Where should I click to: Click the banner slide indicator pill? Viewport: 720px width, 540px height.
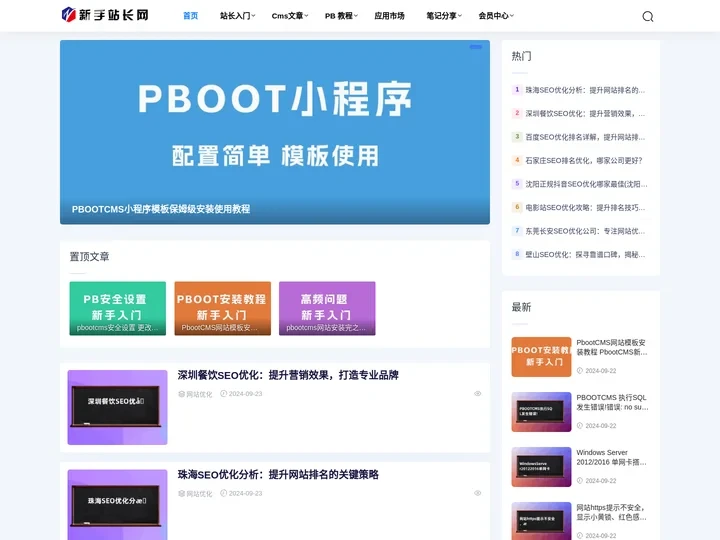476,47
